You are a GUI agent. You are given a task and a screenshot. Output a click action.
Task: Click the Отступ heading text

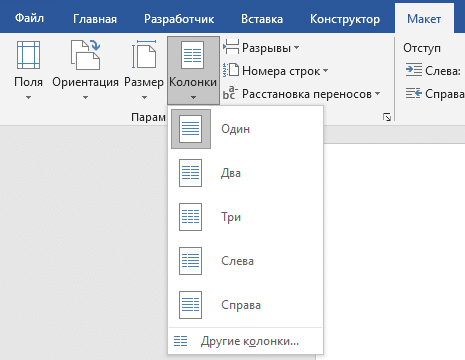(422, 48)
